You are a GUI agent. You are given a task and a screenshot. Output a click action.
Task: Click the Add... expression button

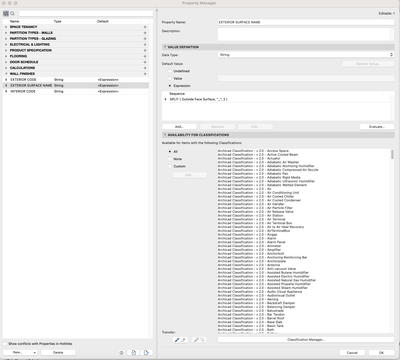pyautogui.click(x=179, y=127)
